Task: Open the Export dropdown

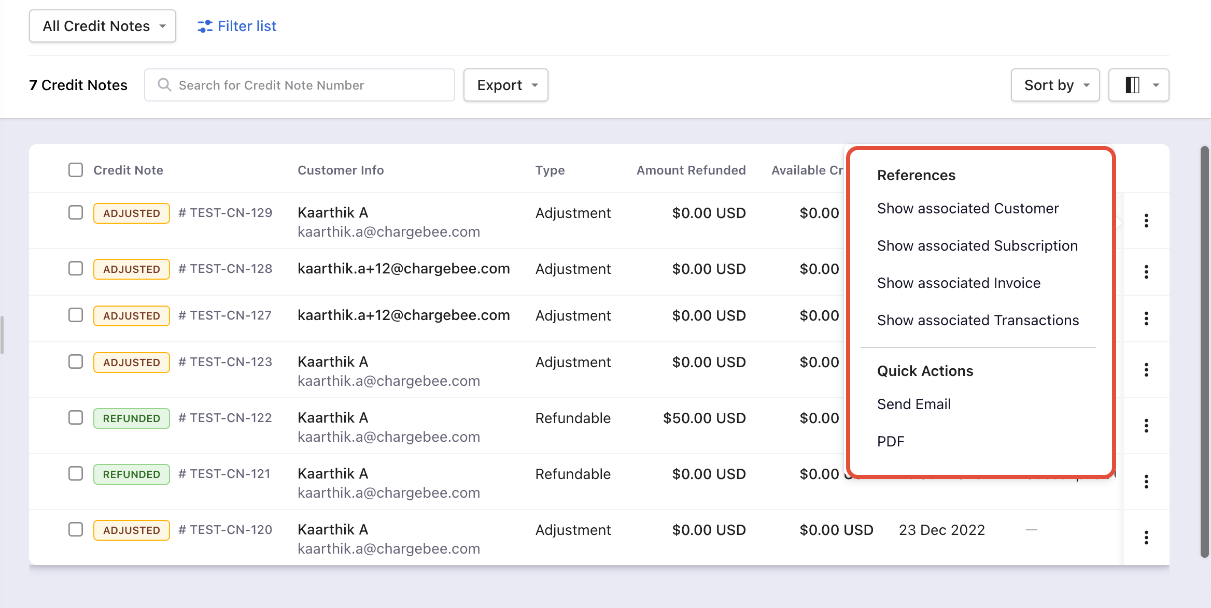Action: click(506, 85)
